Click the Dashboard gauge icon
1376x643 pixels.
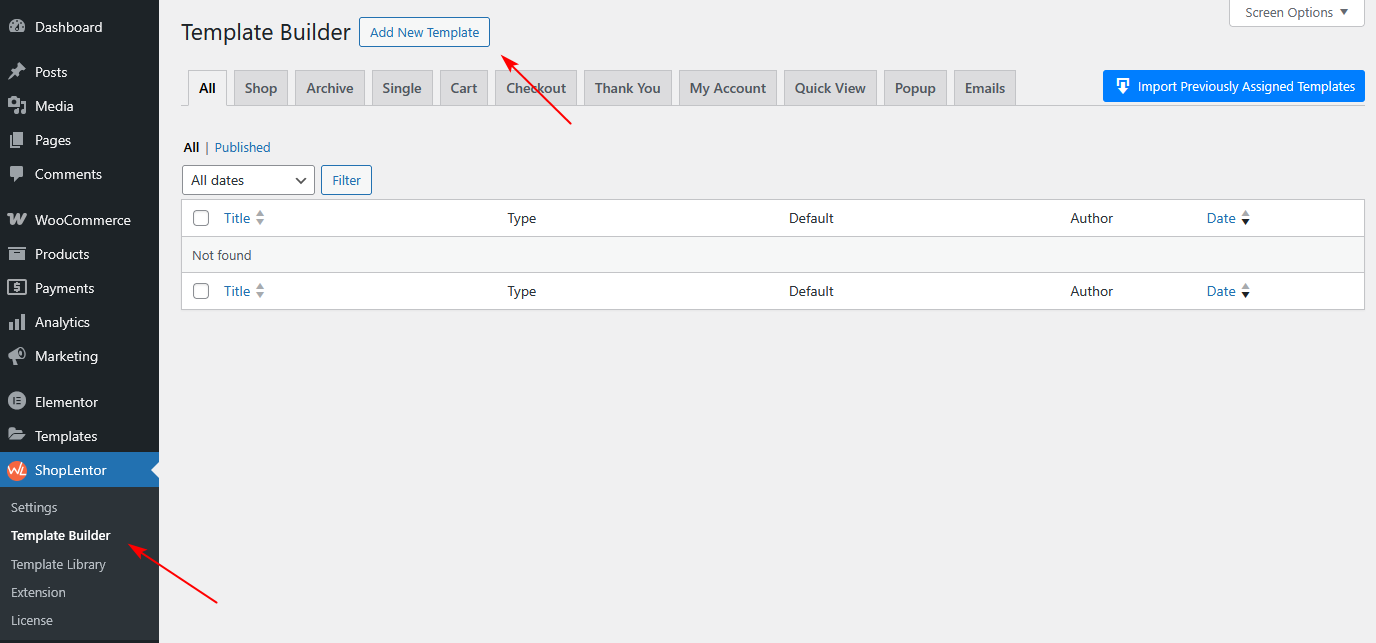point(17,27)
